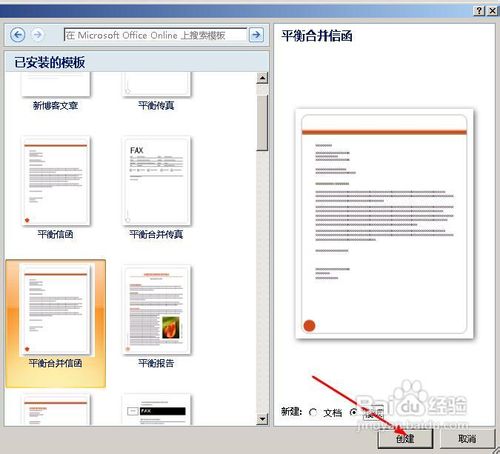Click the search go arrow button
The width and height of the screenshot is (500, 454).
pos(256,35)
